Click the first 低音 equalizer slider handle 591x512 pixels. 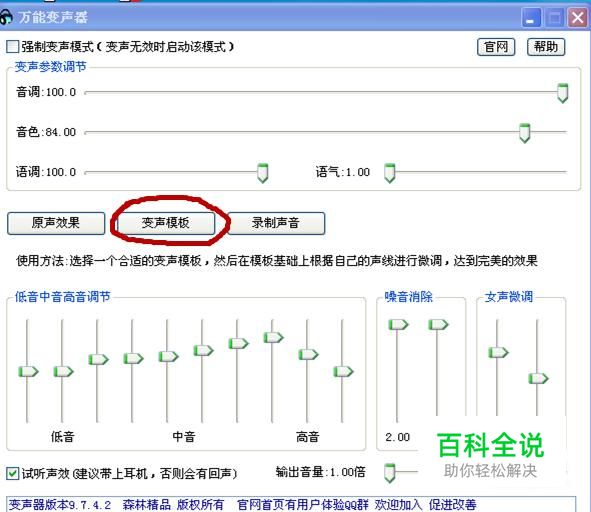click(28, 372)
